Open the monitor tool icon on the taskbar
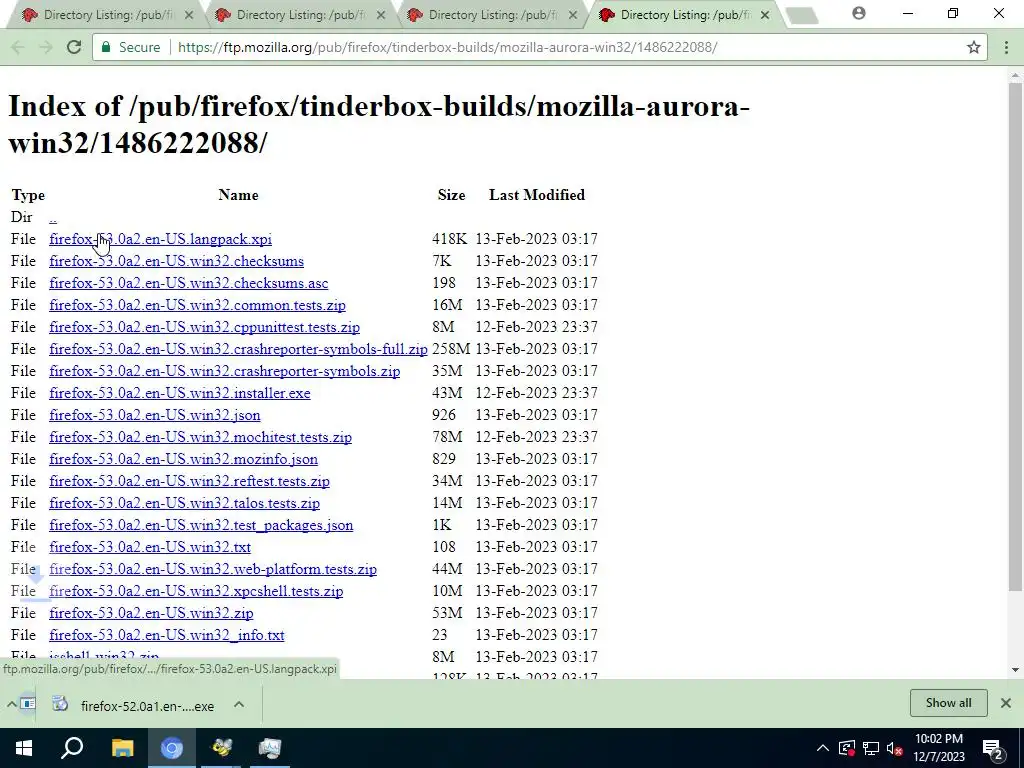The image size is (1024, 768). [270, 748]
